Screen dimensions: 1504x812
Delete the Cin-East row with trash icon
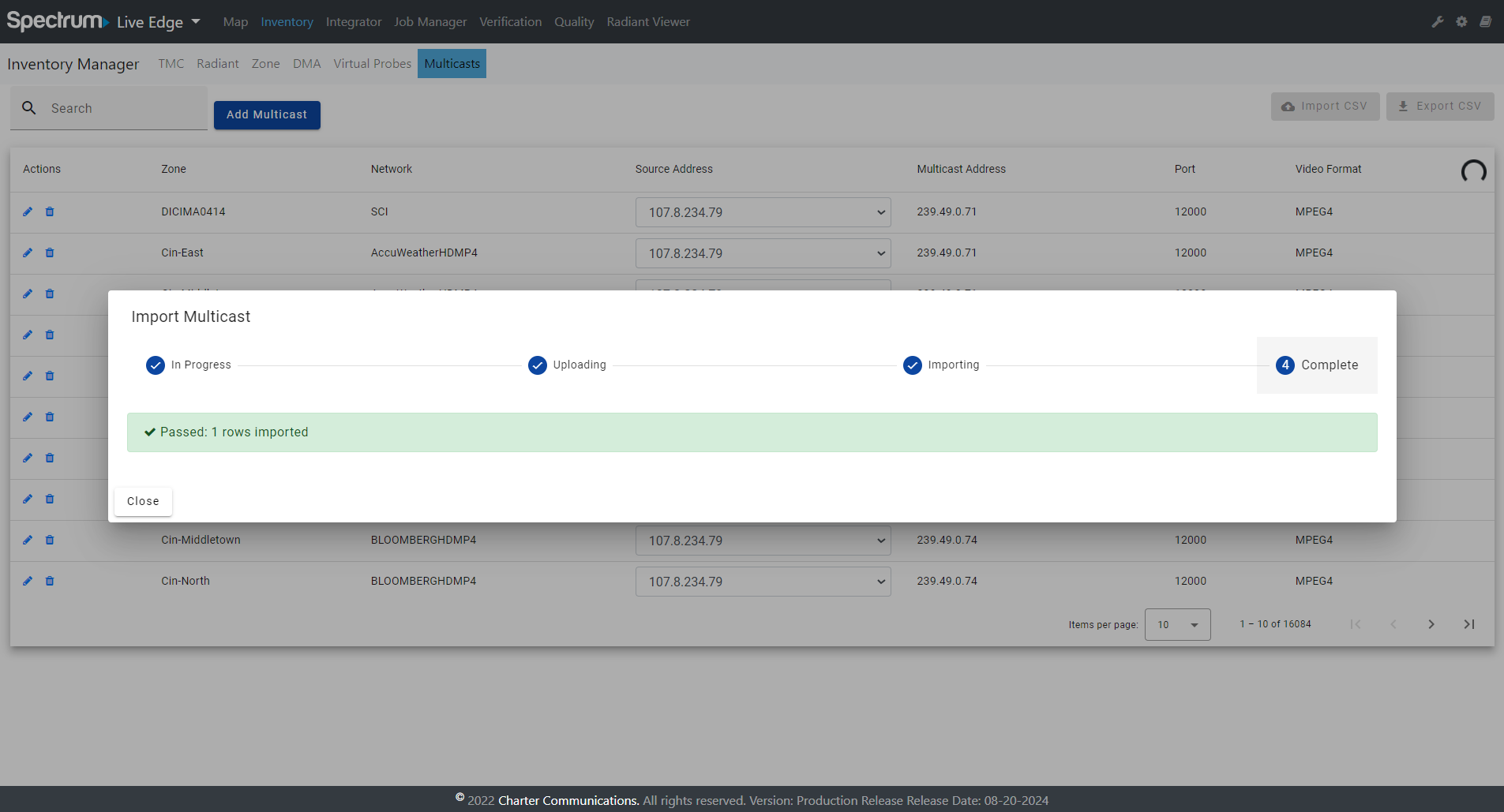pyautogui.click(x=50, y=253)
